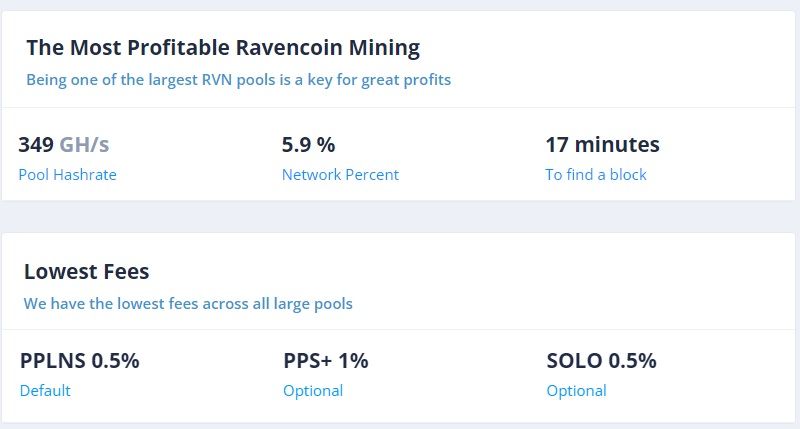Click the largest RVN pools subtitle text
This screenshot has height=429, width=800.
pos(238,80)
